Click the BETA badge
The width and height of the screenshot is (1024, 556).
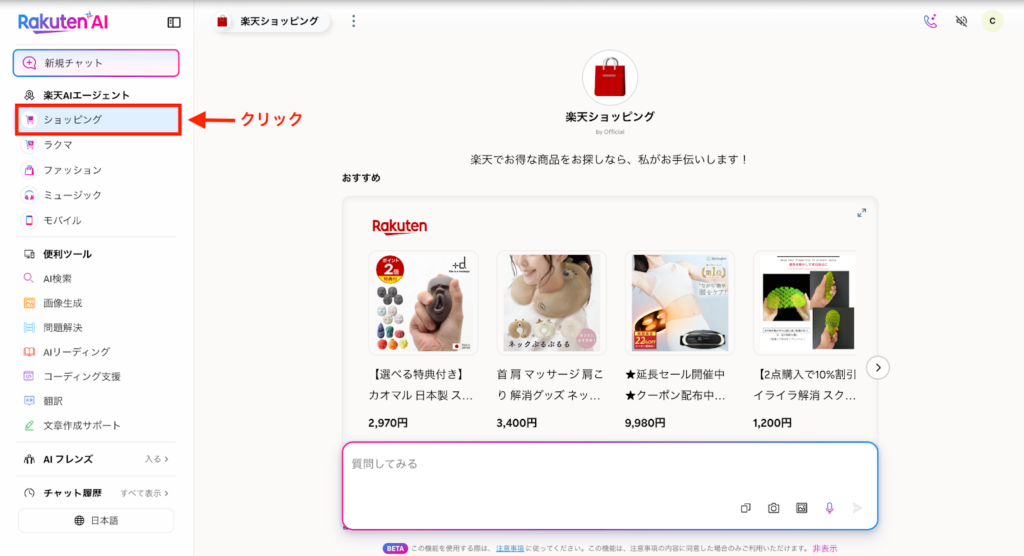(395, 549)
